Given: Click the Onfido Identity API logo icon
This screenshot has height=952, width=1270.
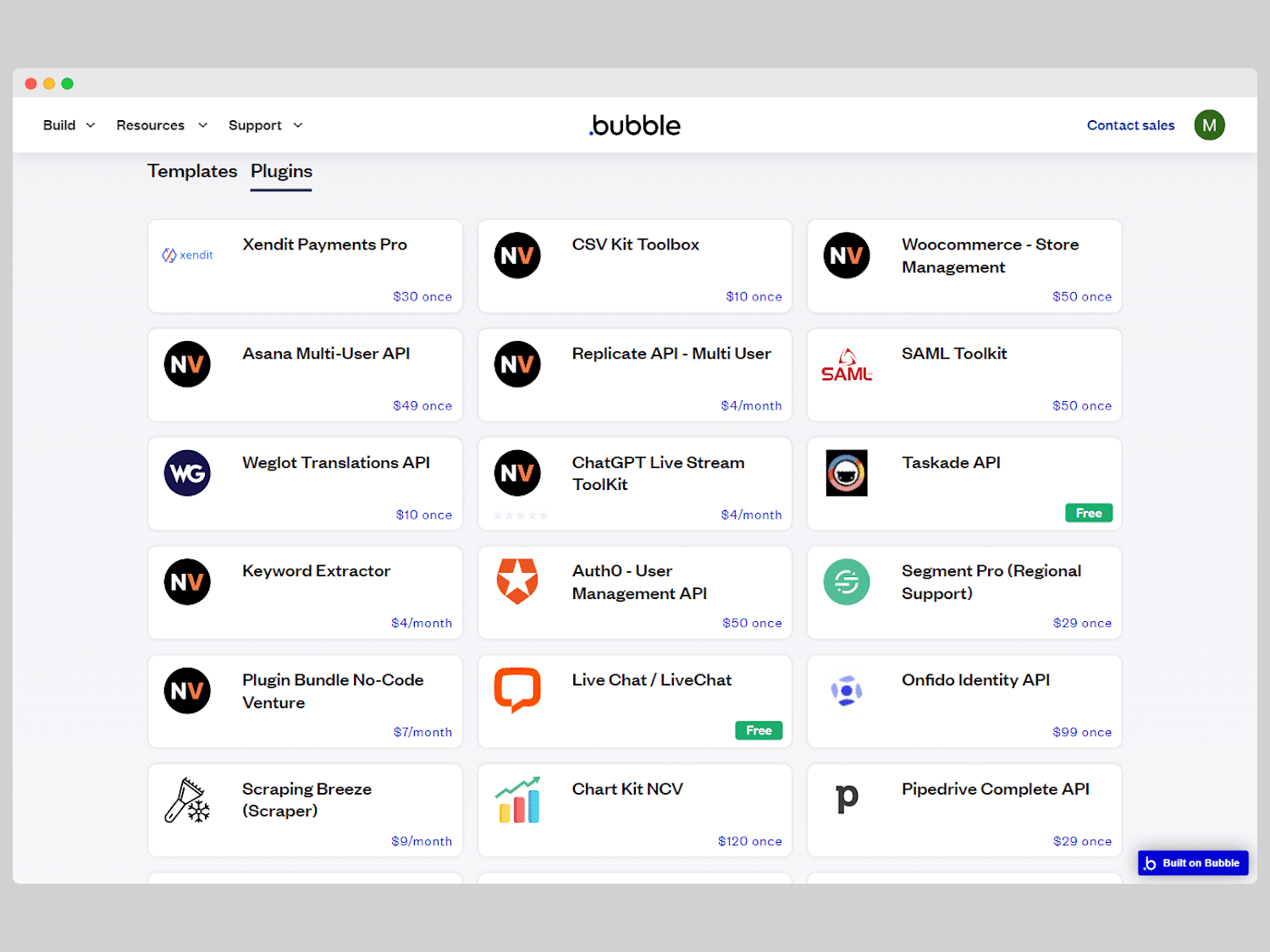Looking at the screenshot, I should 847,691.
